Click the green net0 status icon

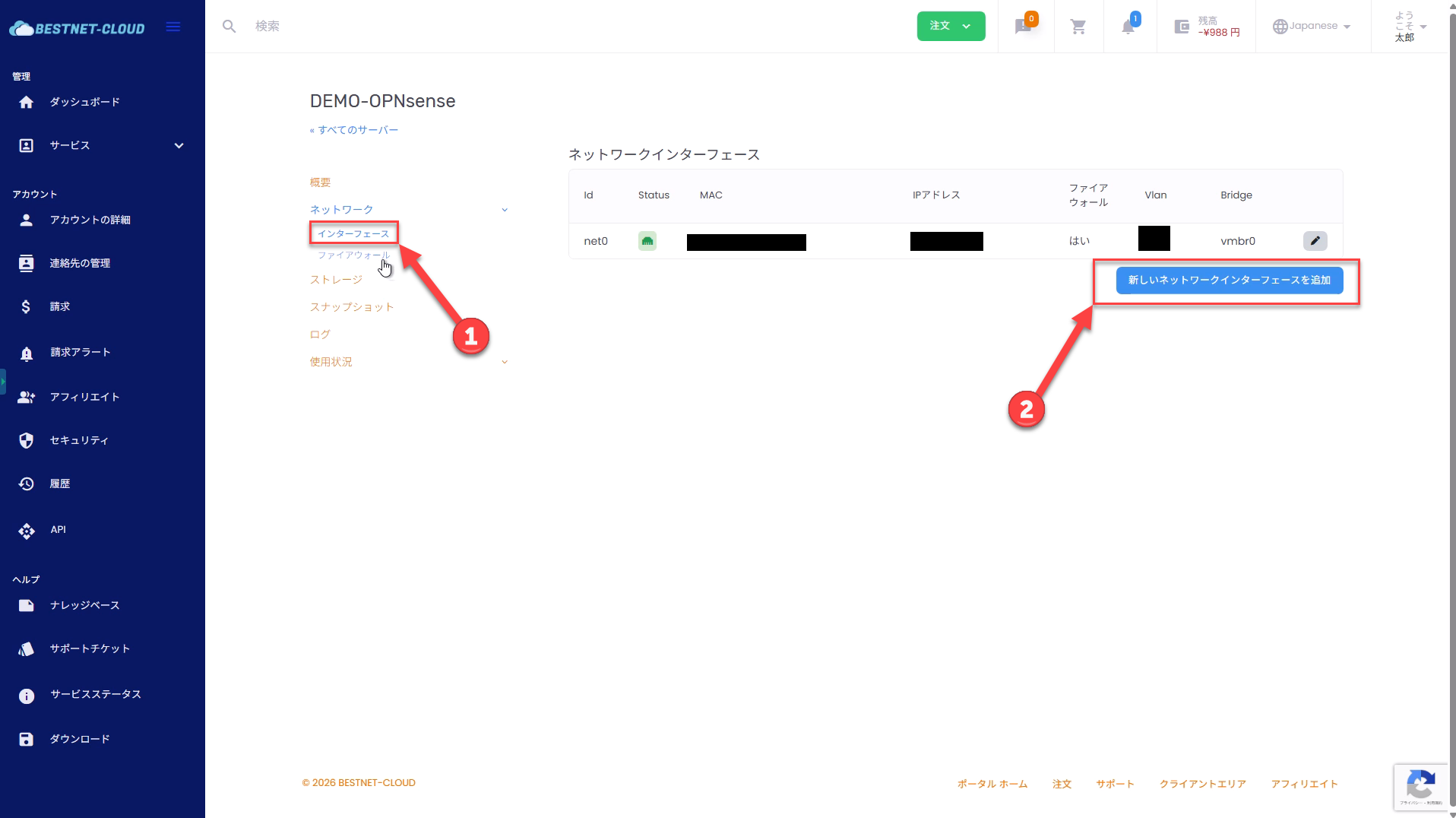tap(647, 241)
